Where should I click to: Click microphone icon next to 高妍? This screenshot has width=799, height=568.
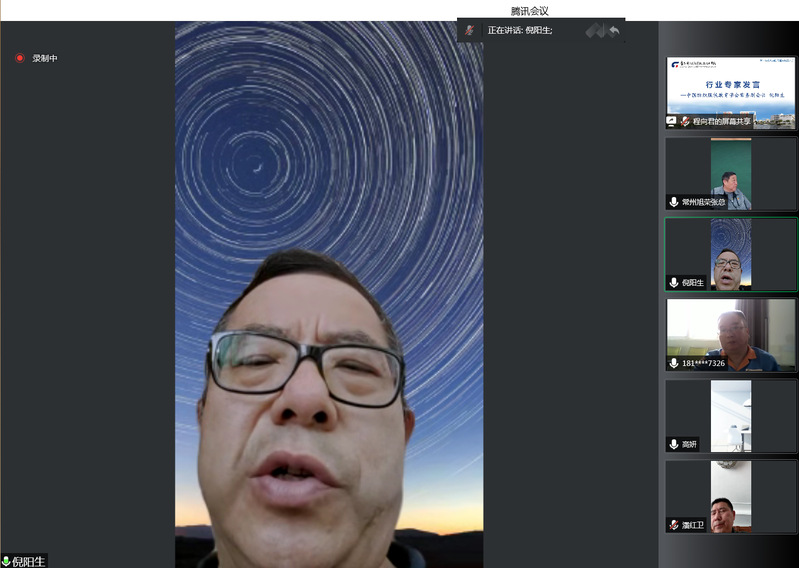click(674, 444)
